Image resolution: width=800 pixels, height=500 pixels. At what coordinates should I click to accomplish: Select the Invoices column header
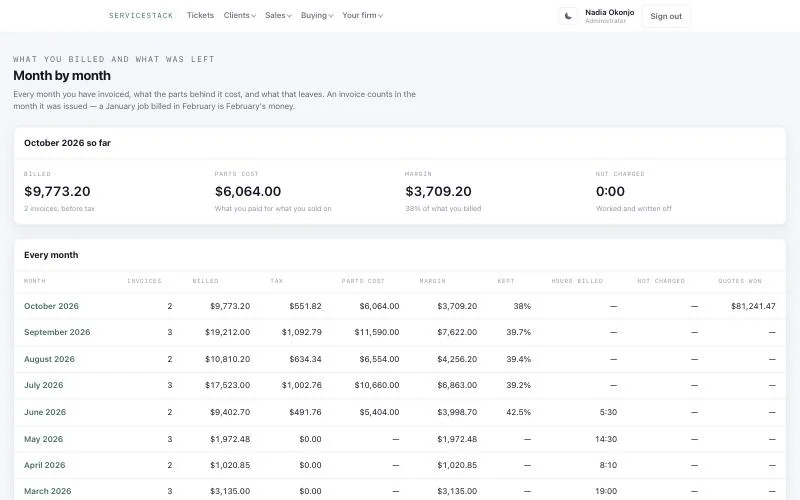(144, 281)
